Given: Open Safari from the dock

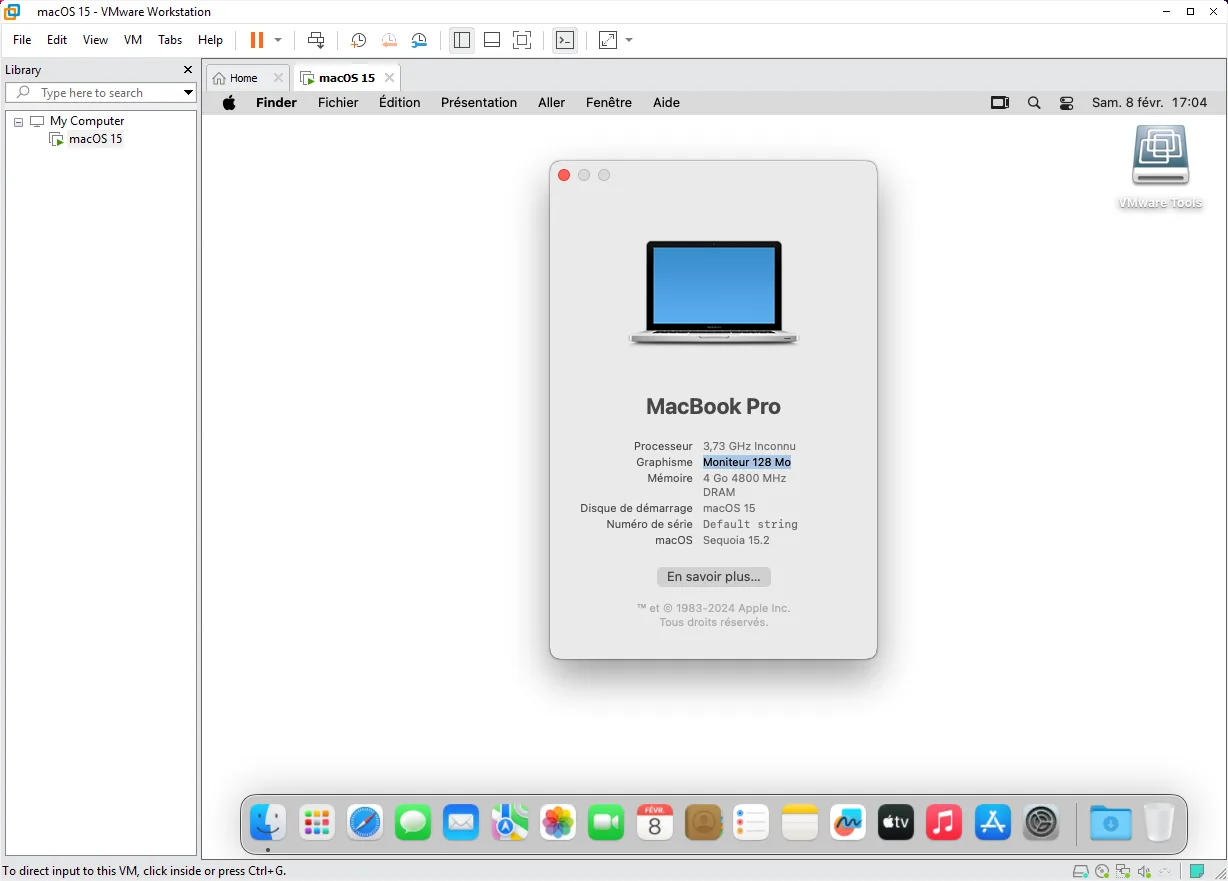Looking at the screenshot, I should click(x=364, y=822).
